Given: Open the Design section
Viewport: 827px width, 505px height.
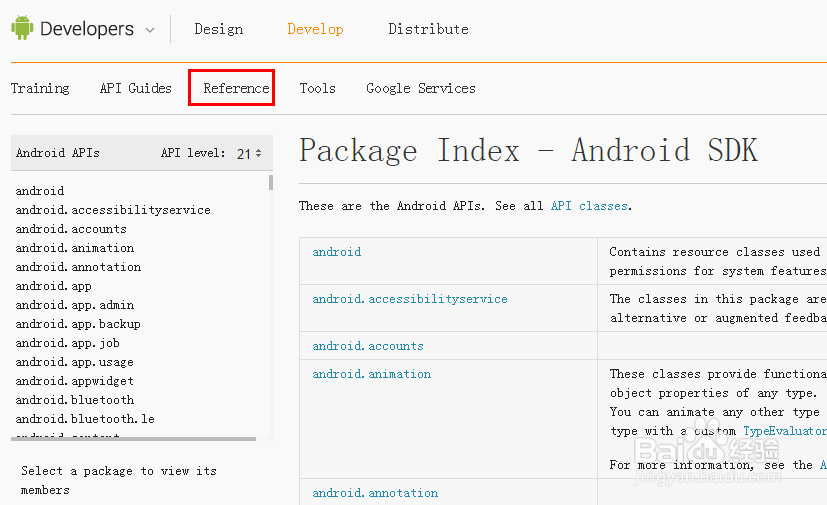Looking at the screenshot, I should pyautogui.click(x=218, y=29).
